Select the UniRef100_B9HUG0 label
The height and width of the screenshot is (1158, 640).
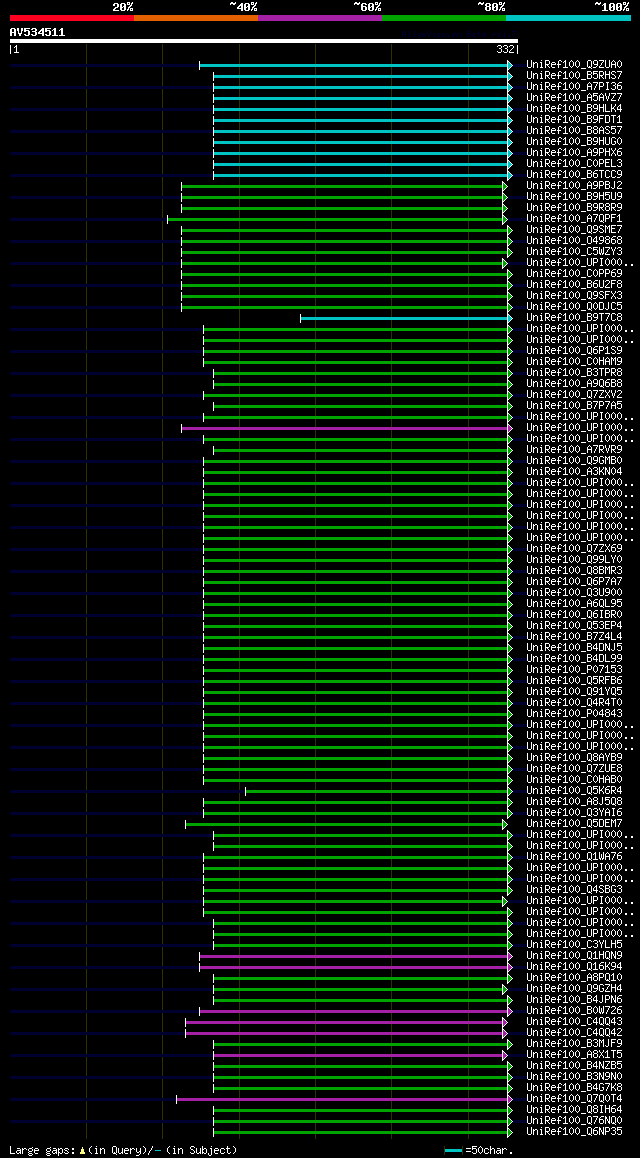574,142
